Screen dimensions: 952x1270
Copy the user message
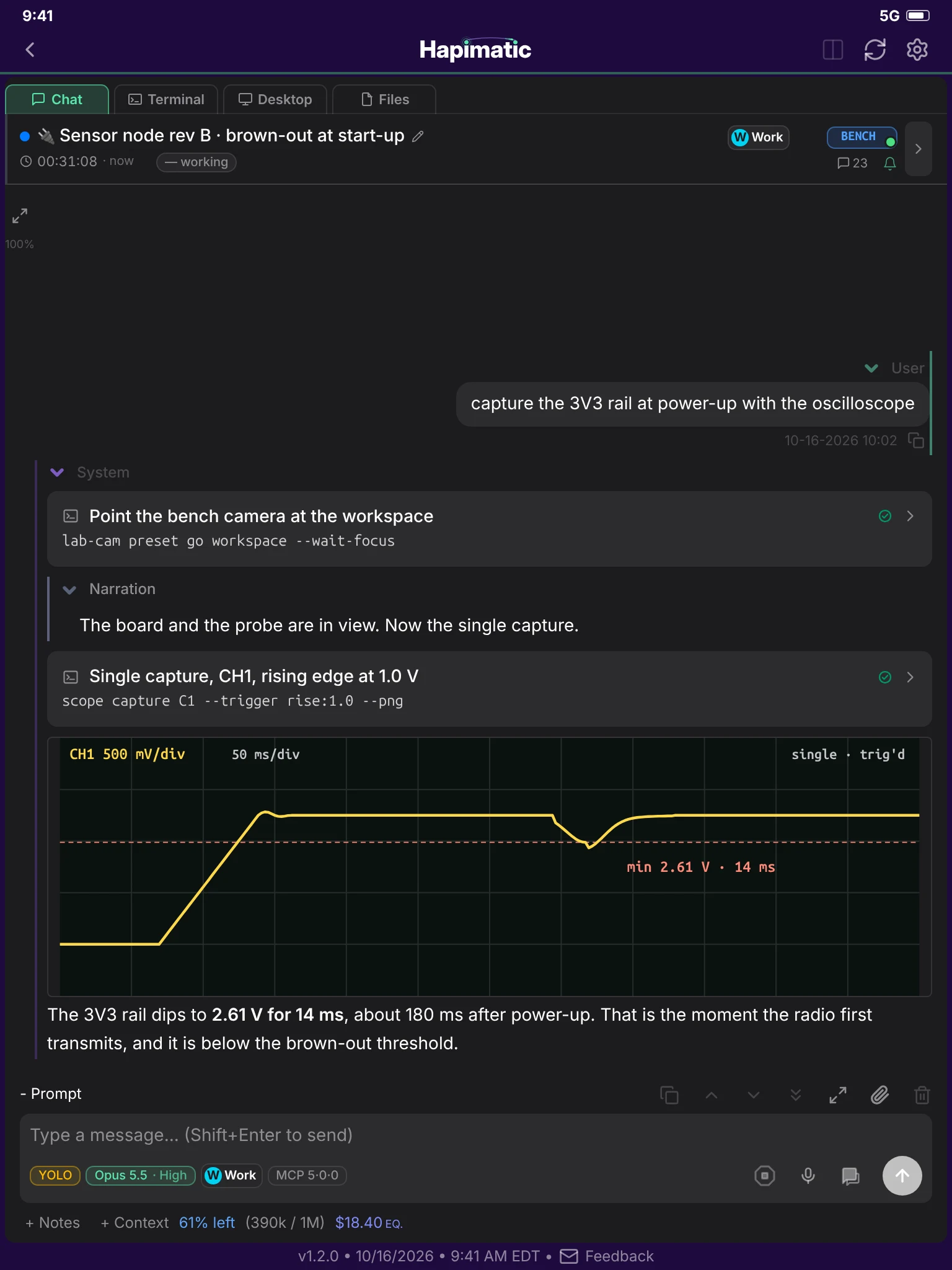pos(915,440)
